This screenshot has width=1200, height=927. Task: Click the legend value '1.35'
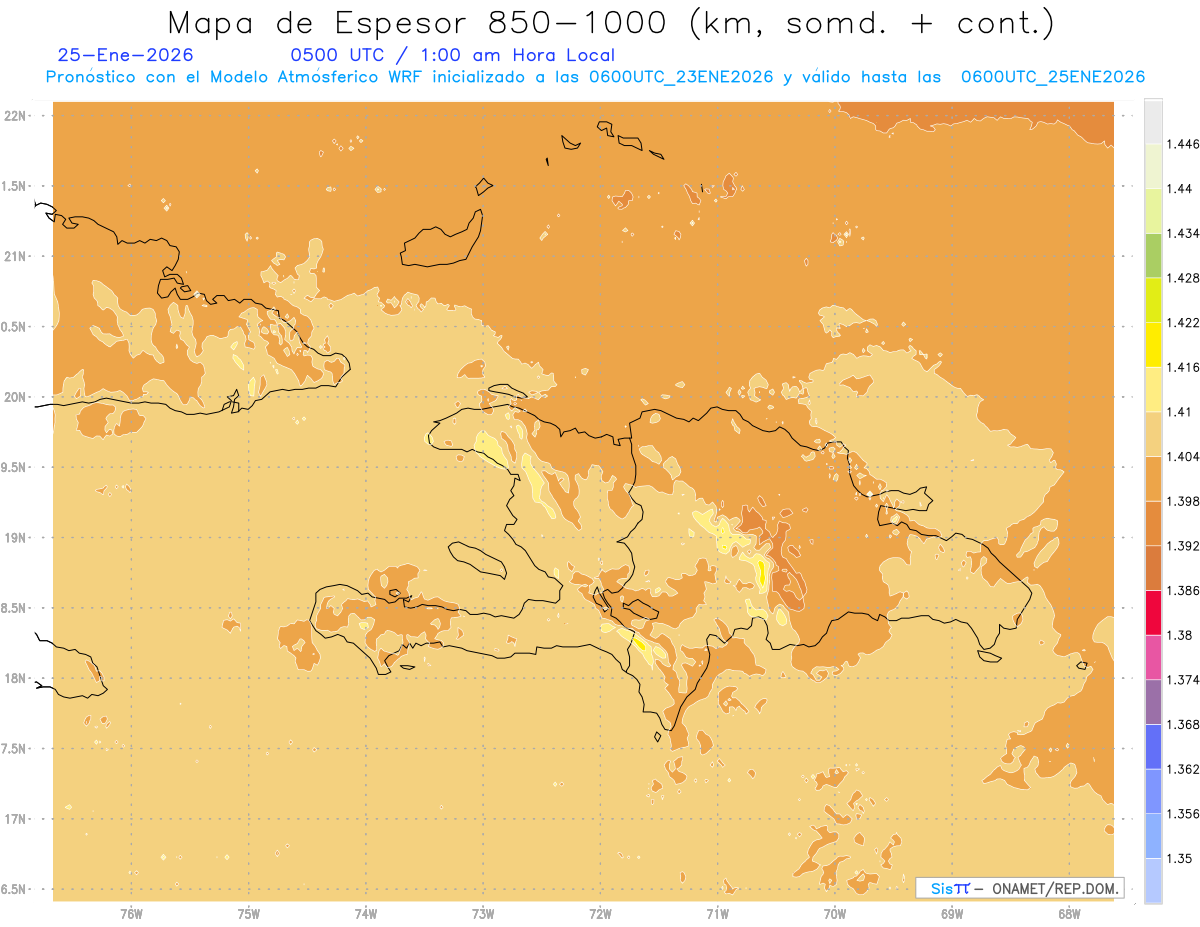point(1179,858)
